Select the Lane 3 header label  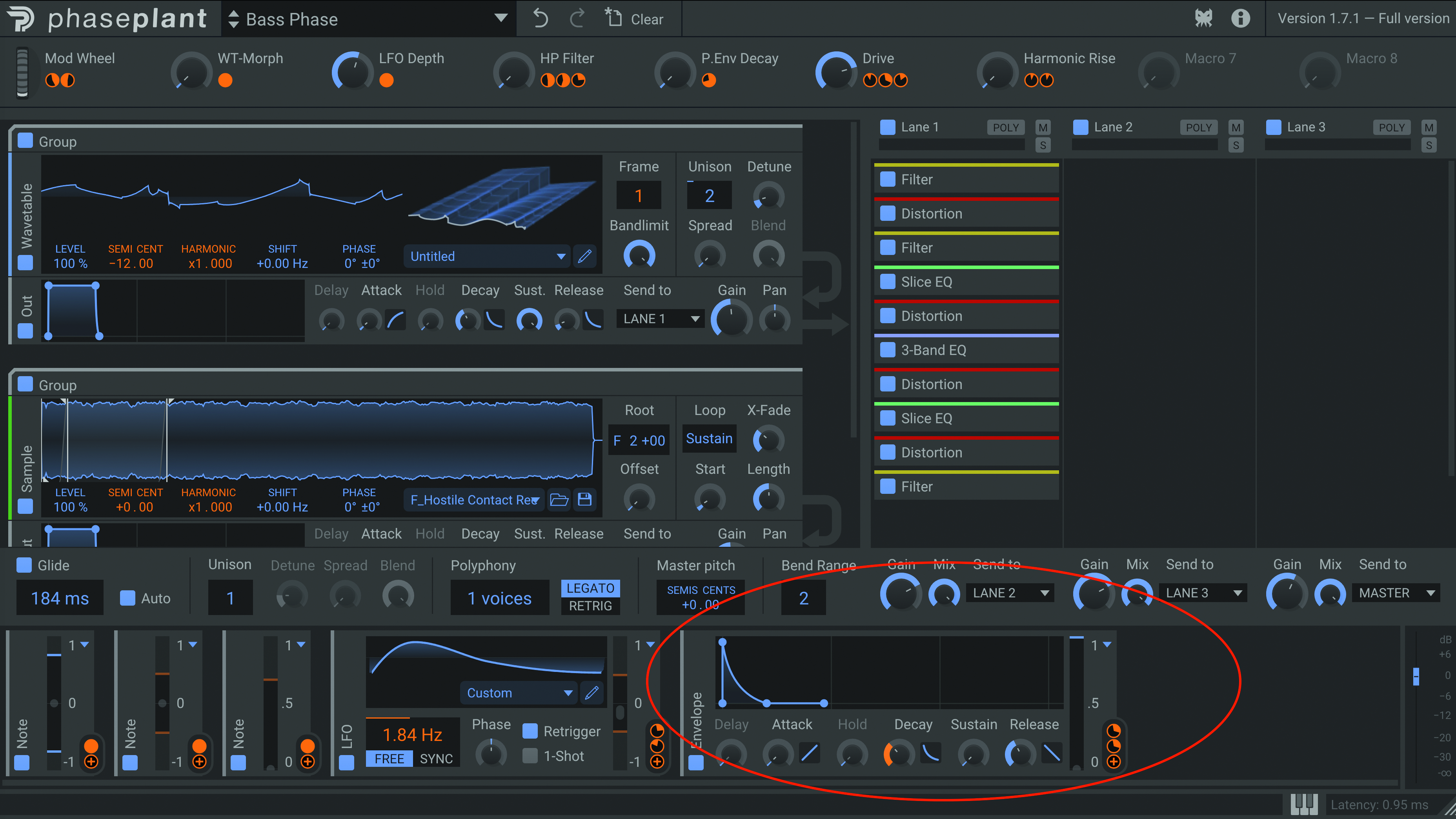[1306, 127]
